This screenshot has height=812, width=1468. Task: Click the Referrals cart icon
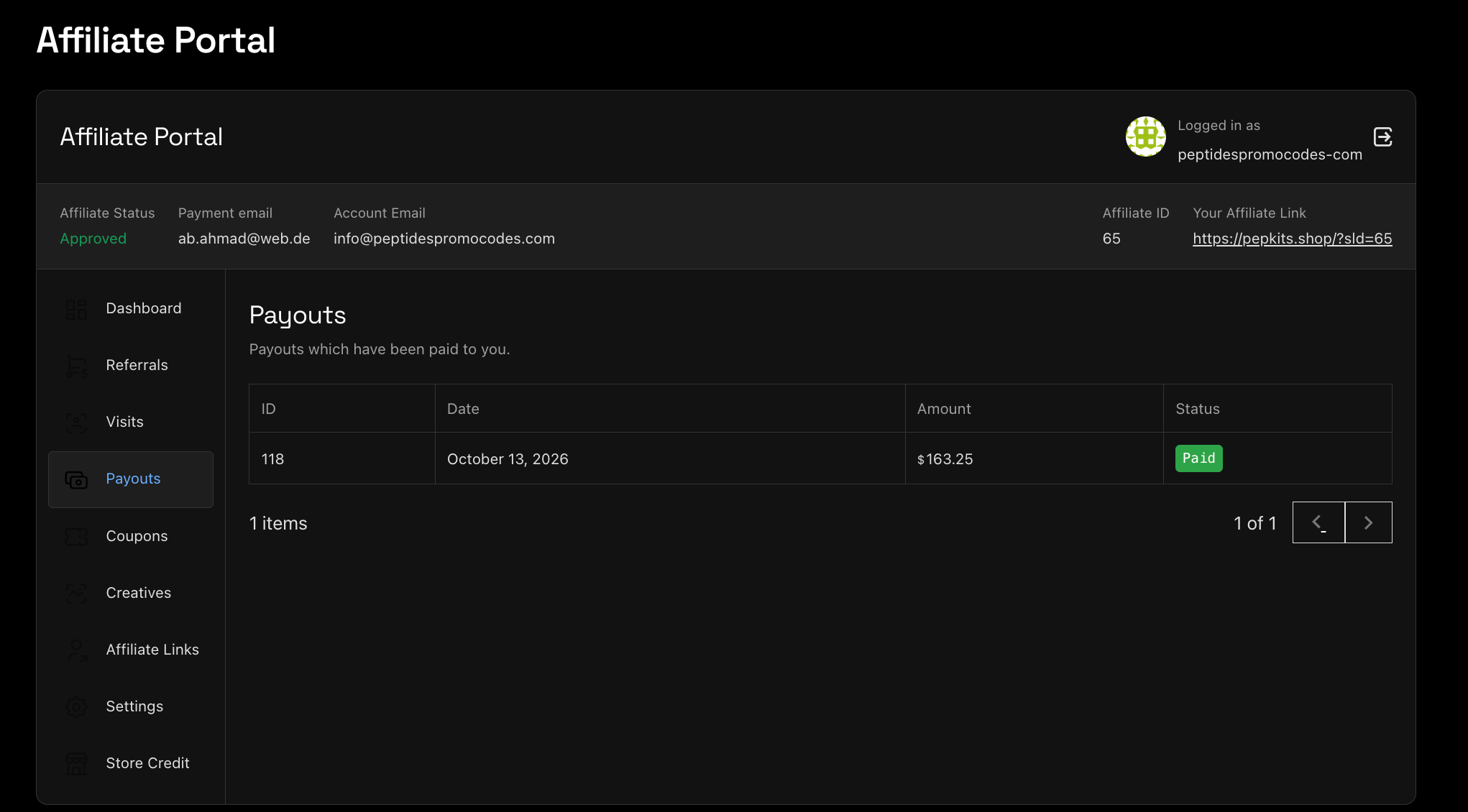(x=76, y=366)
